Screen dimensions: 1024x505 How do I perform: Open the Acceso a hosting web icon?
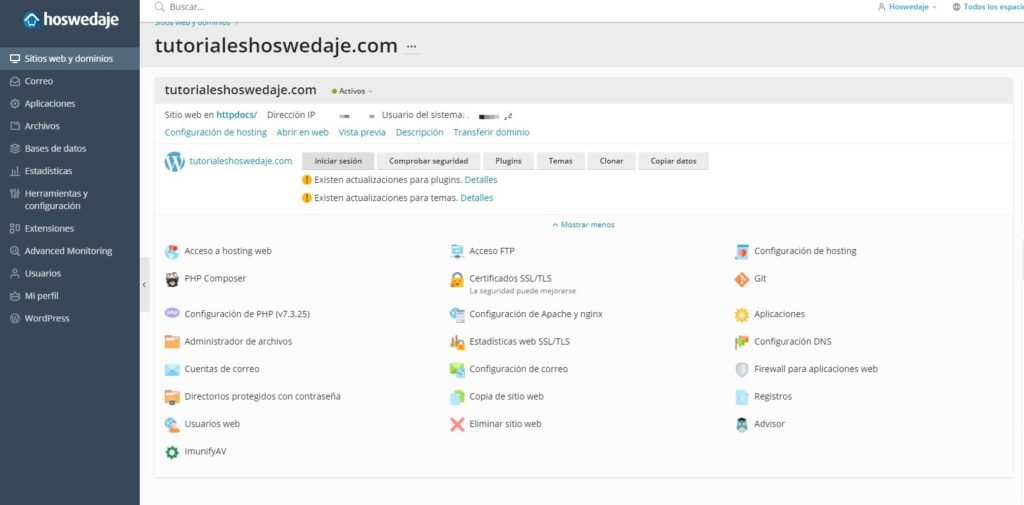pos(172,252)
